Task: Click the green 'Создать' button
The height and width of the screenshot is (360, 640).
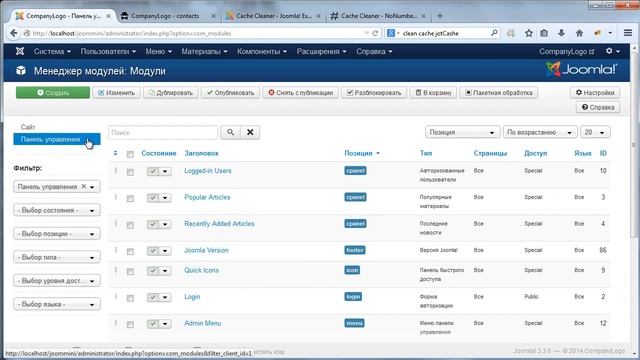Action: point(53,93)
